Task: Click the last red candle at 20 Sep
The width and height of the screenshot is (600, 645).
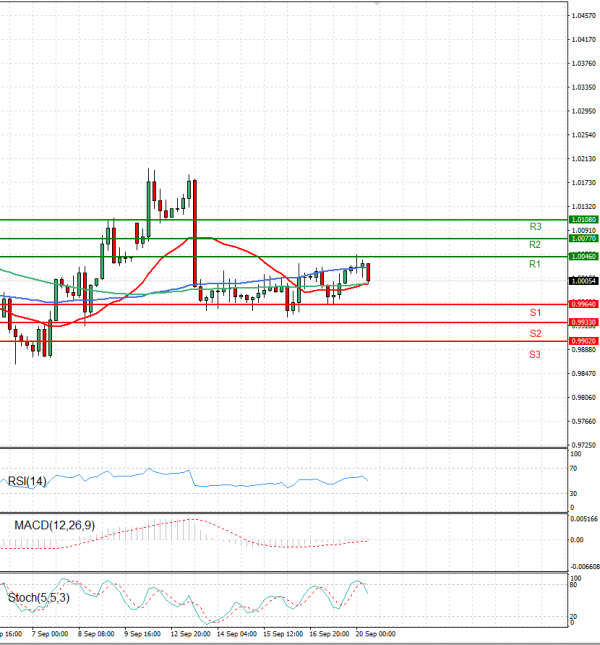Action: 368,272
